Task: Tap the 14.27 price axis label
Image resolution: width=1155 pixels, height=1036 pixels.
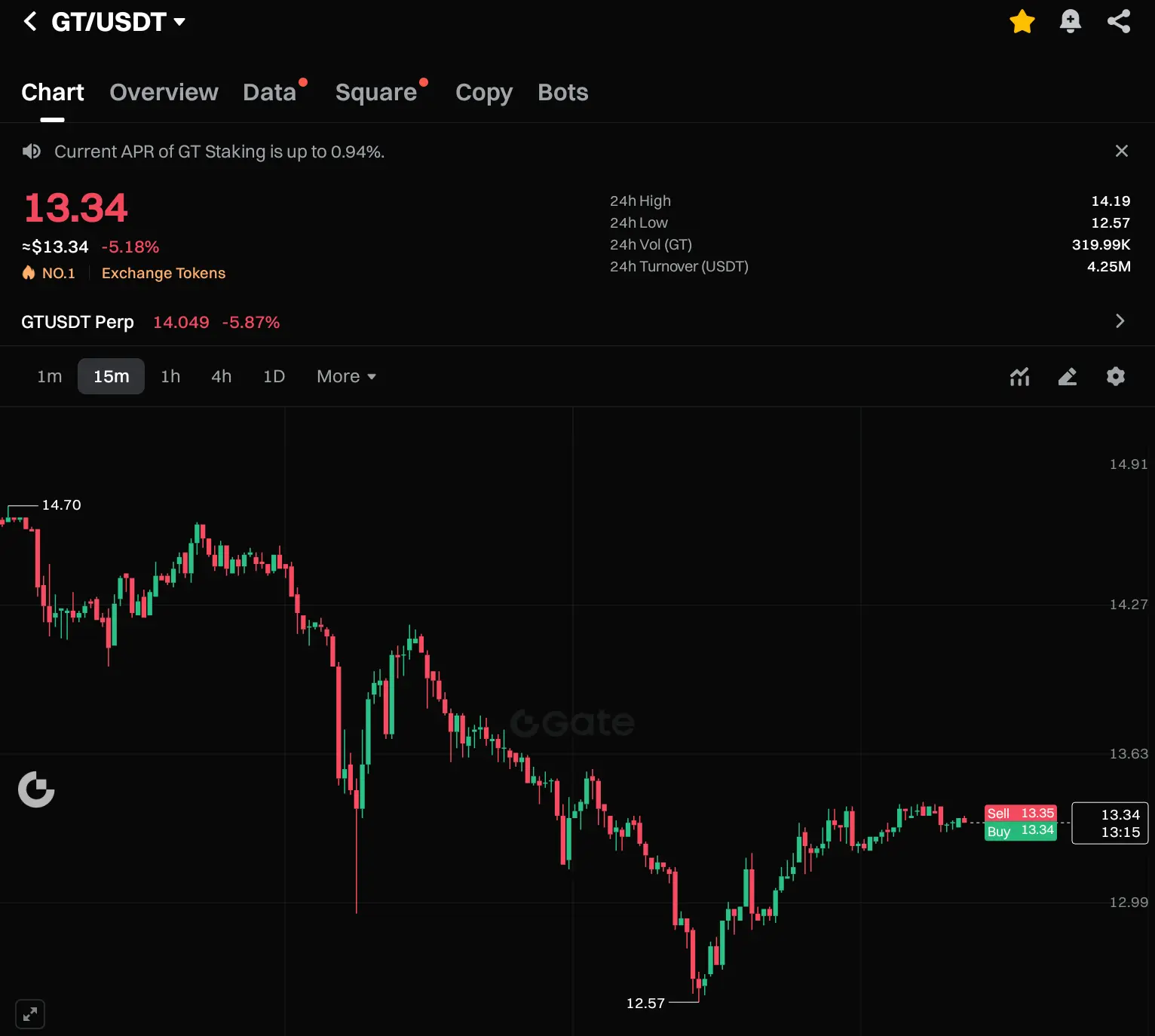Action: coord(1129,604)
